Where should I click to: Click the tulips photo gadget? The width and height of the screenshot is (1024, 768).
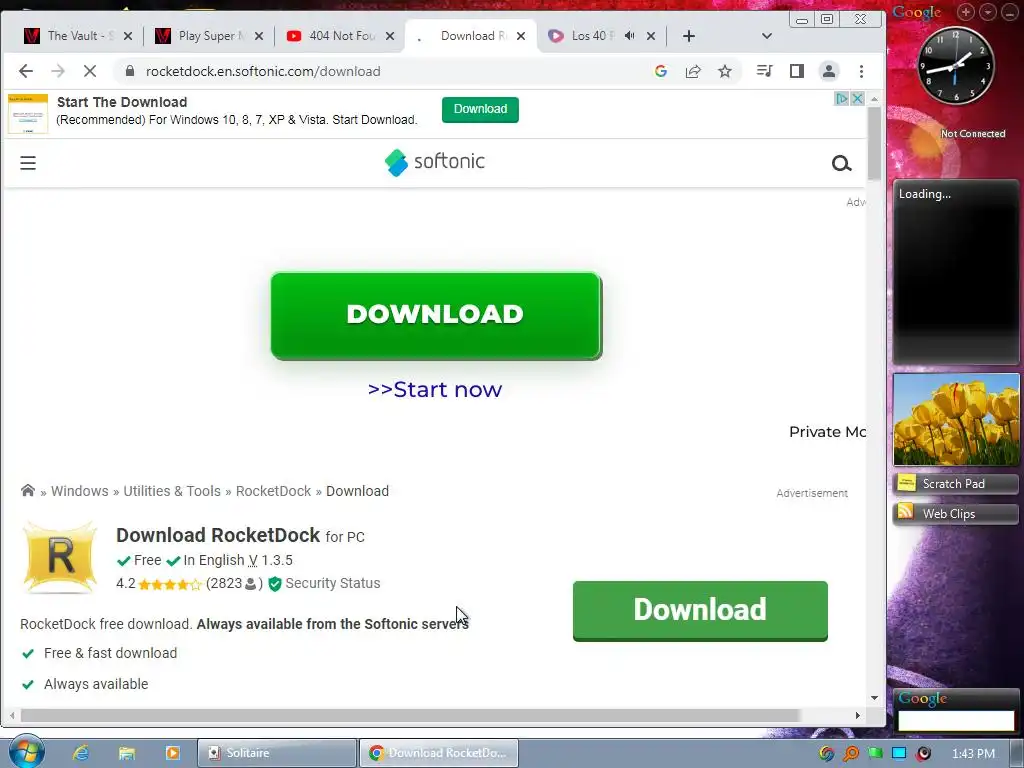coord(956,419)
